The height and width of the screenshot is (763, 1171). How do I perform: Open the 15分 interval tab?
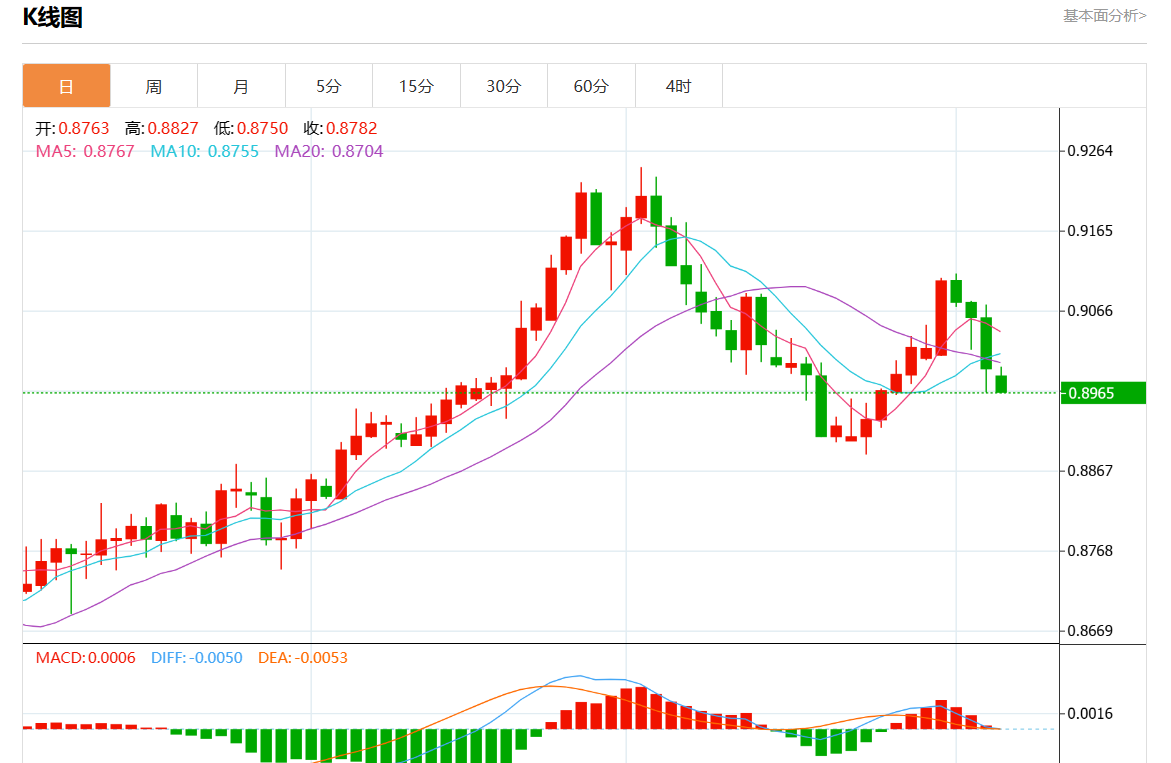pos(416,86)
